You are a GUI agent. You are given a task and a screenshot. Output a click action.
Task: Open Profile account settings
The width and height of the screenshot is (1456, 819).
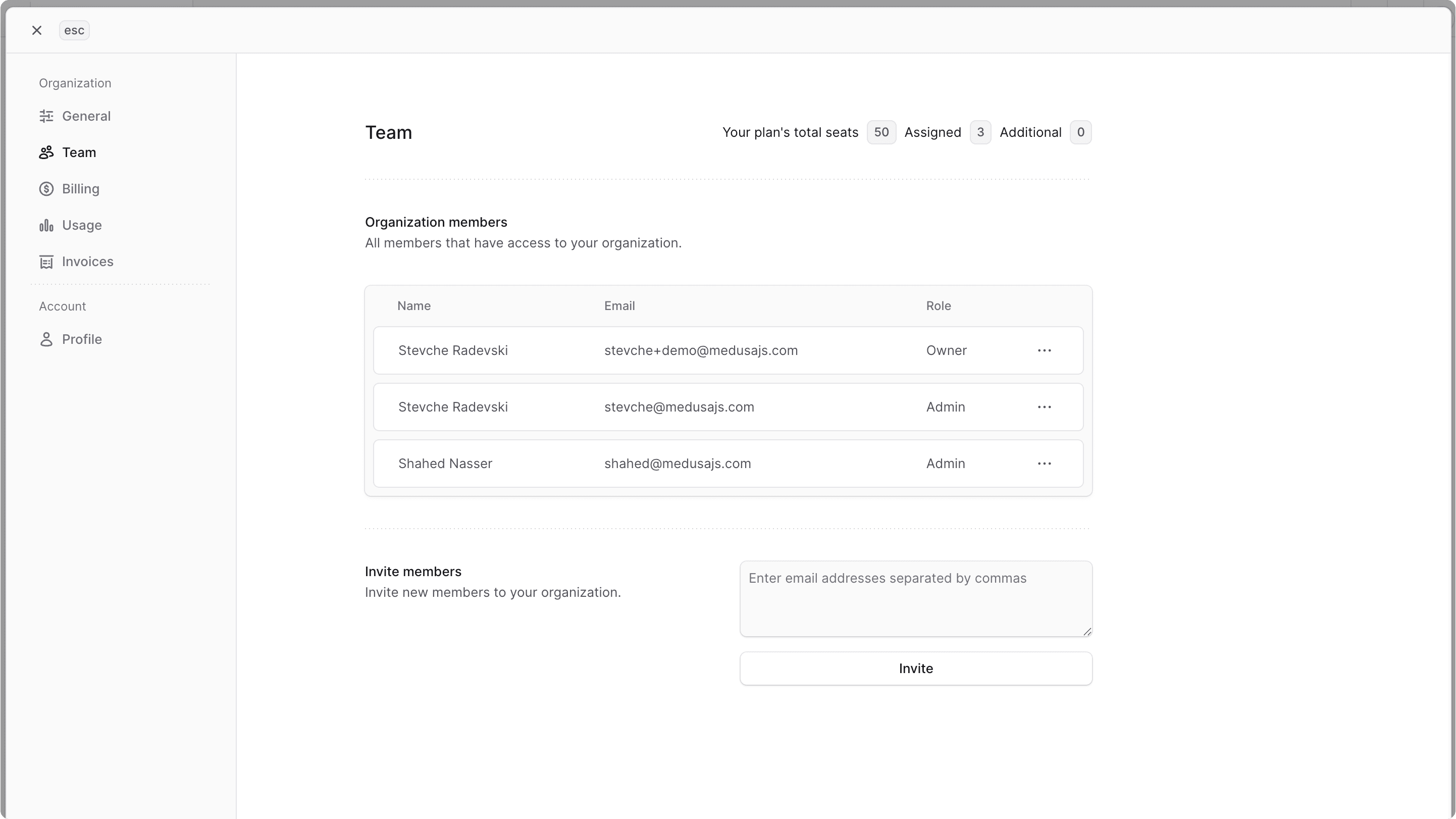point(82,339)
